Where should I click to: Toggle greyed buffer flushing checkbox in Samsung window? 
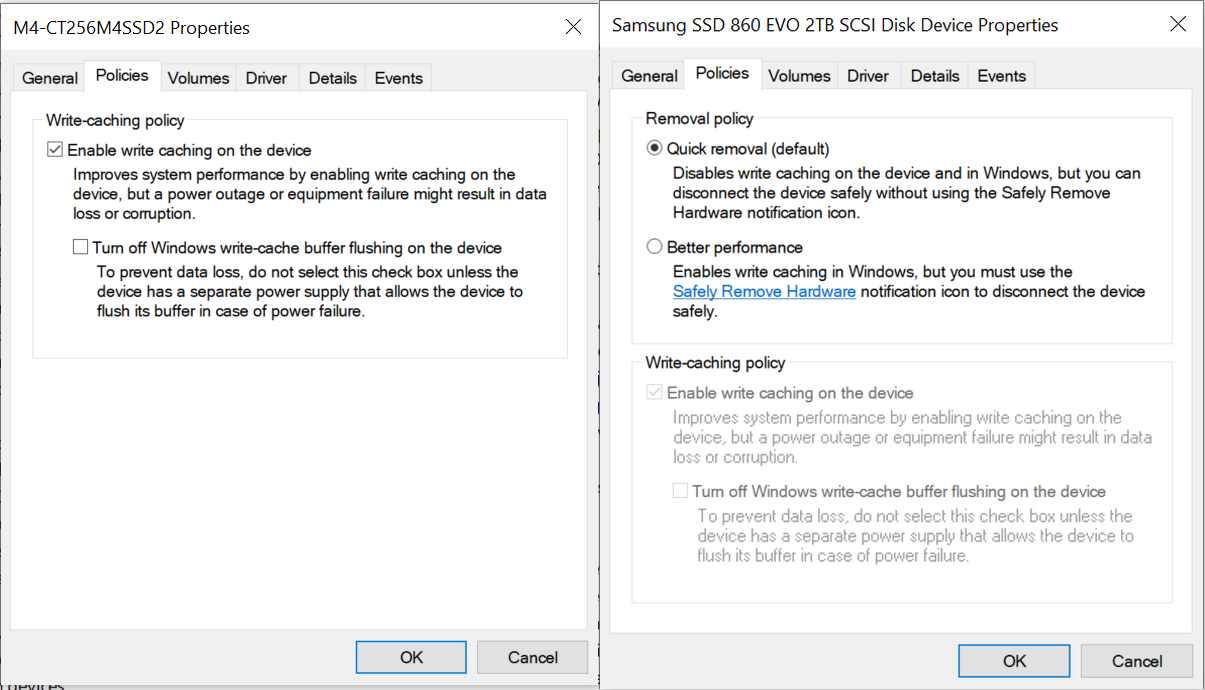[x=680, y=491]
